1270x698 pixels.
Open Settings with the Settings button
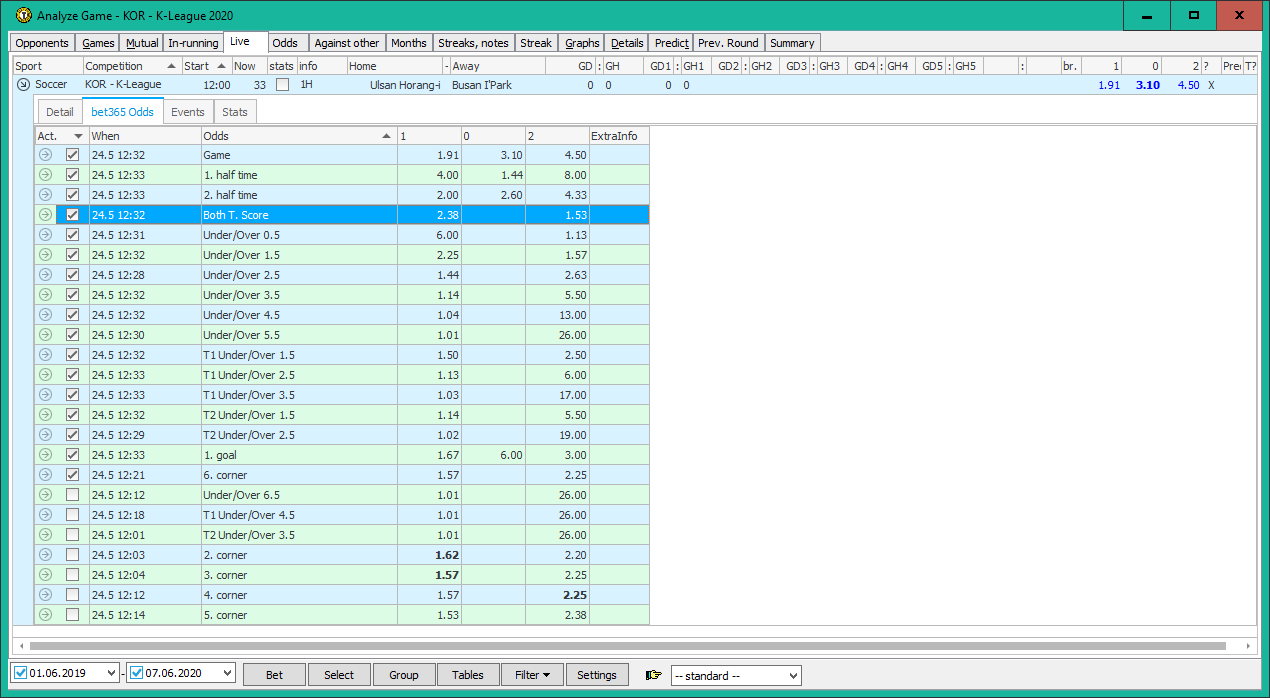pyautogui.click(x=597, y=675)
